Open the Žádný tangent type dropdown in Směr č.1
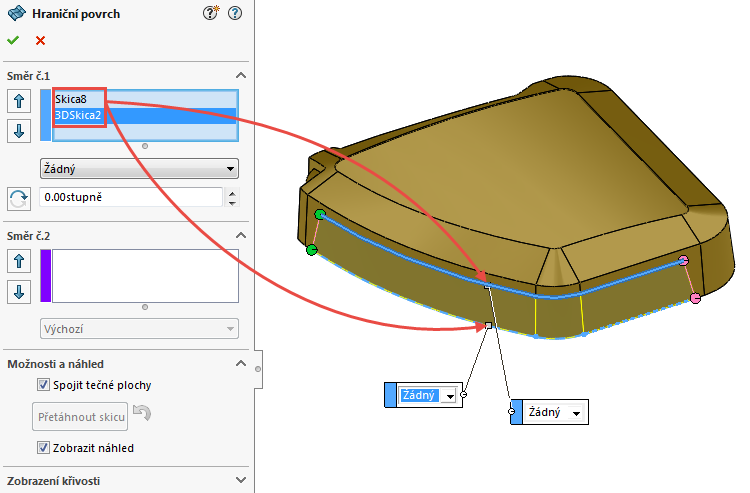The image size is (750, 493). click(x=139, y=169)
